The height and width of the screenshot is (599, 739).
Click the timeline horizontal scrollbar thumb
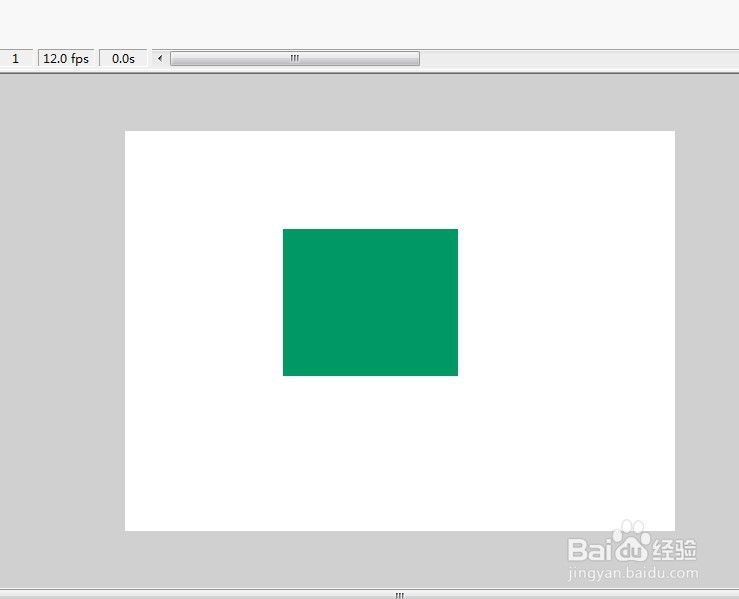tap(295, 58)
